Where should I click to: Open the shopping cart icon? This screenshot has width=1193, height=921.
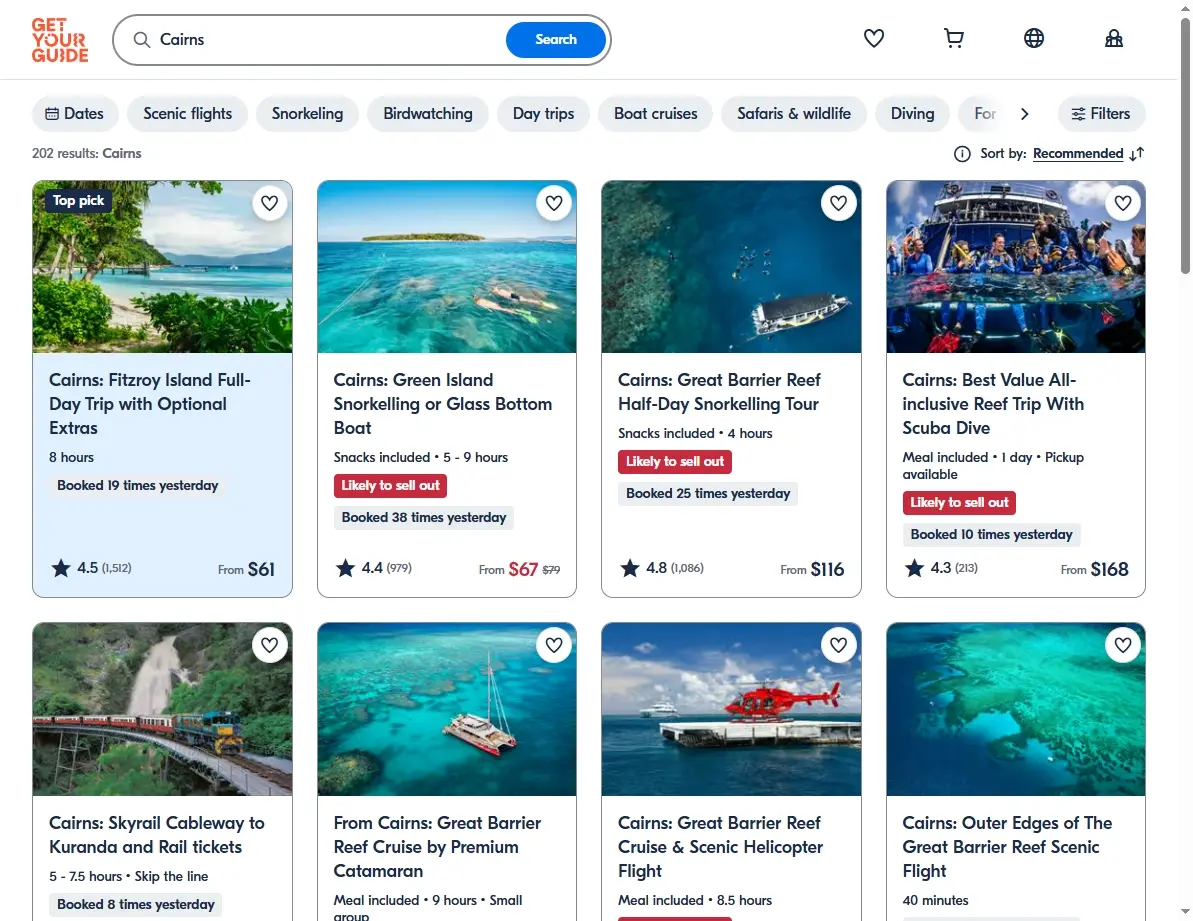tap(953, 38)
